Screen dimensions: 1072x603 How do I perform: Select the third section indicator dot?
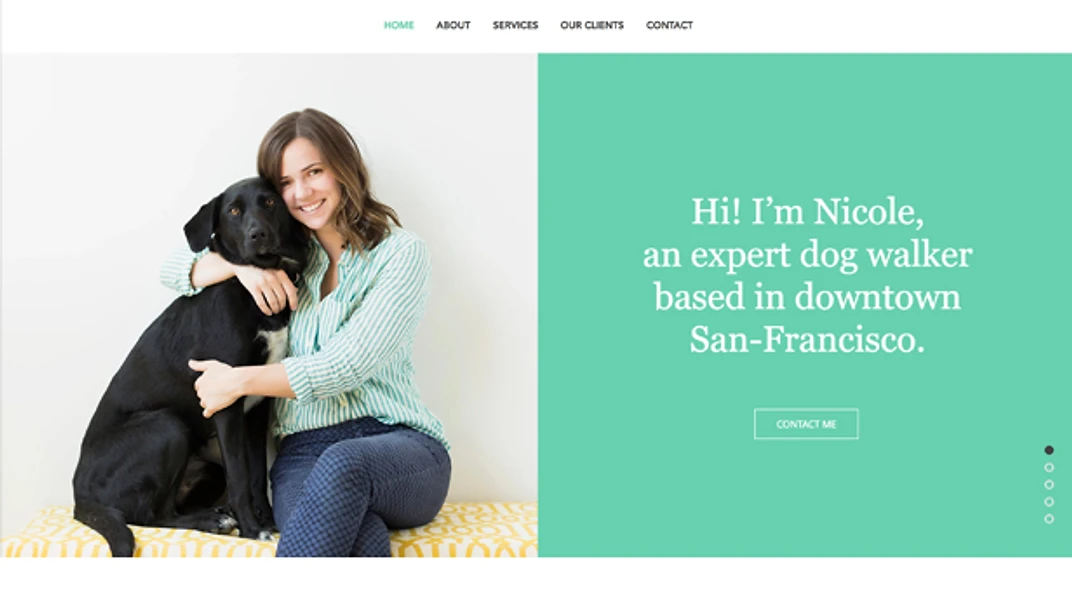pyautogui.click(x=1049, y=485)
